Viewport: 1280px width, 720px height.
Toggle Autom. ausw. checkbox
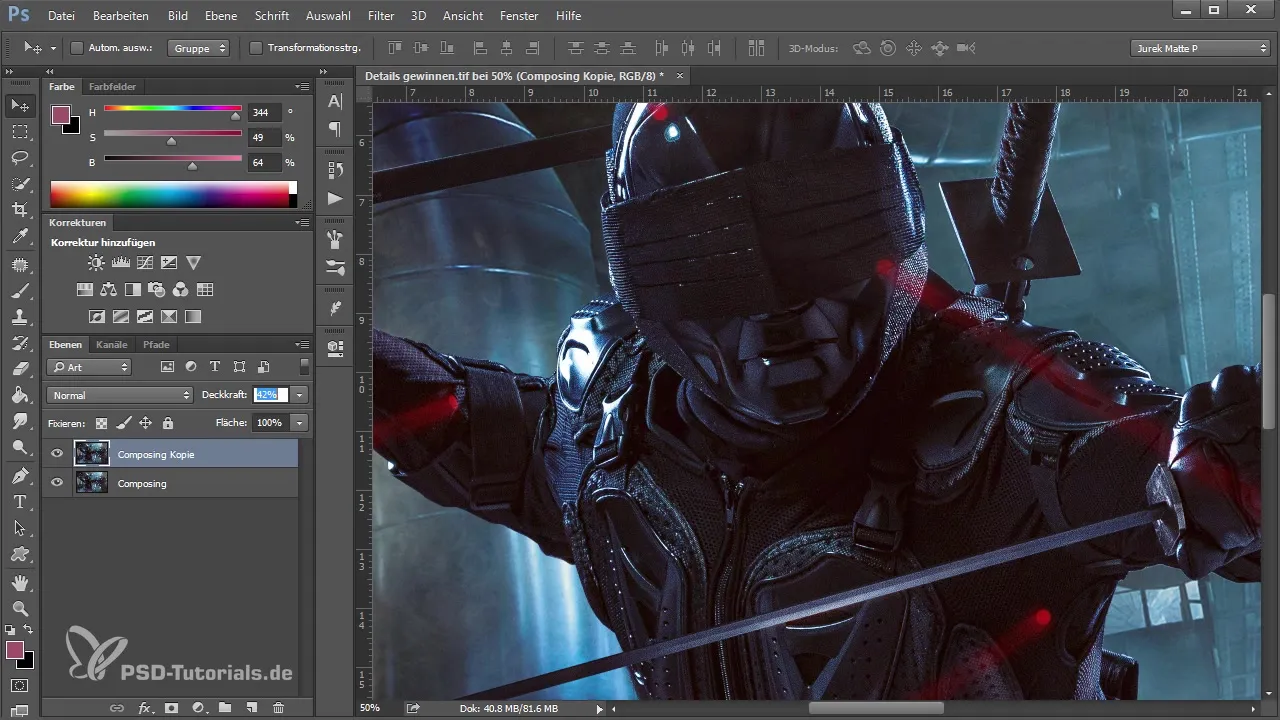tap(77, 48)
